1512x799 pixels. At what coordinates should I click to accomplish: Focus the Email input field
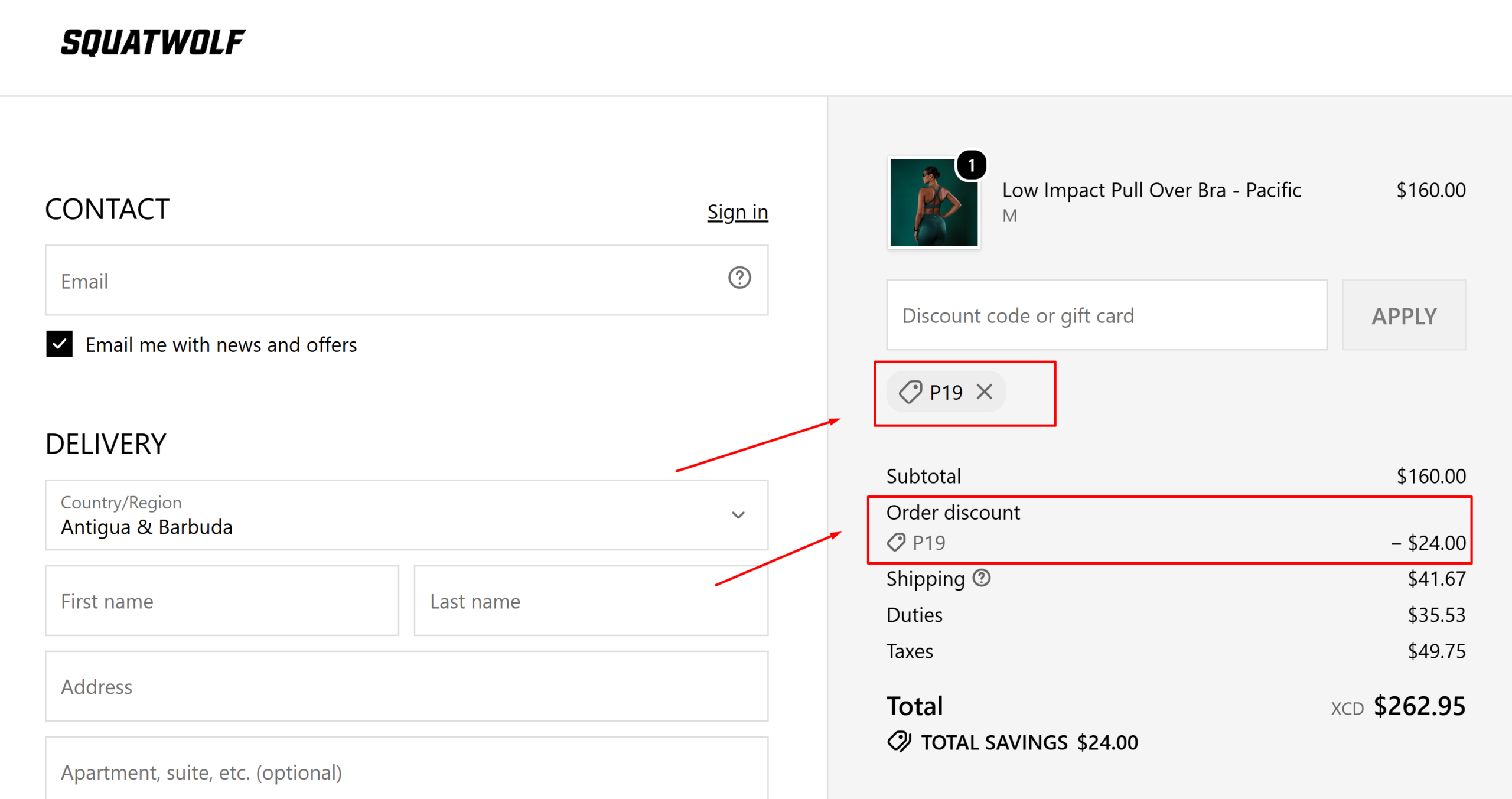coord(406,281)
